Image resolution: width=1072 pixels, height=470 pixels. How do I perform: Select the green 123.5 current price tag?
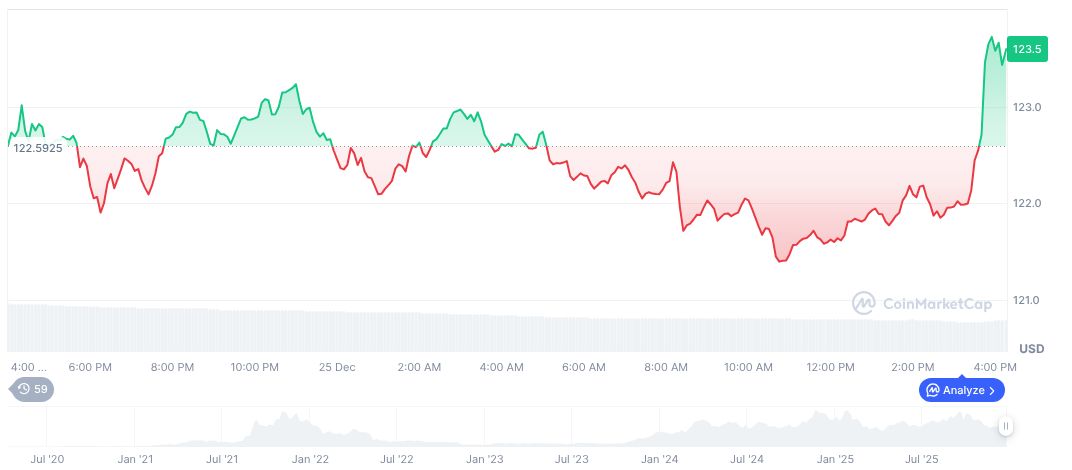(x=1027, y=49)
